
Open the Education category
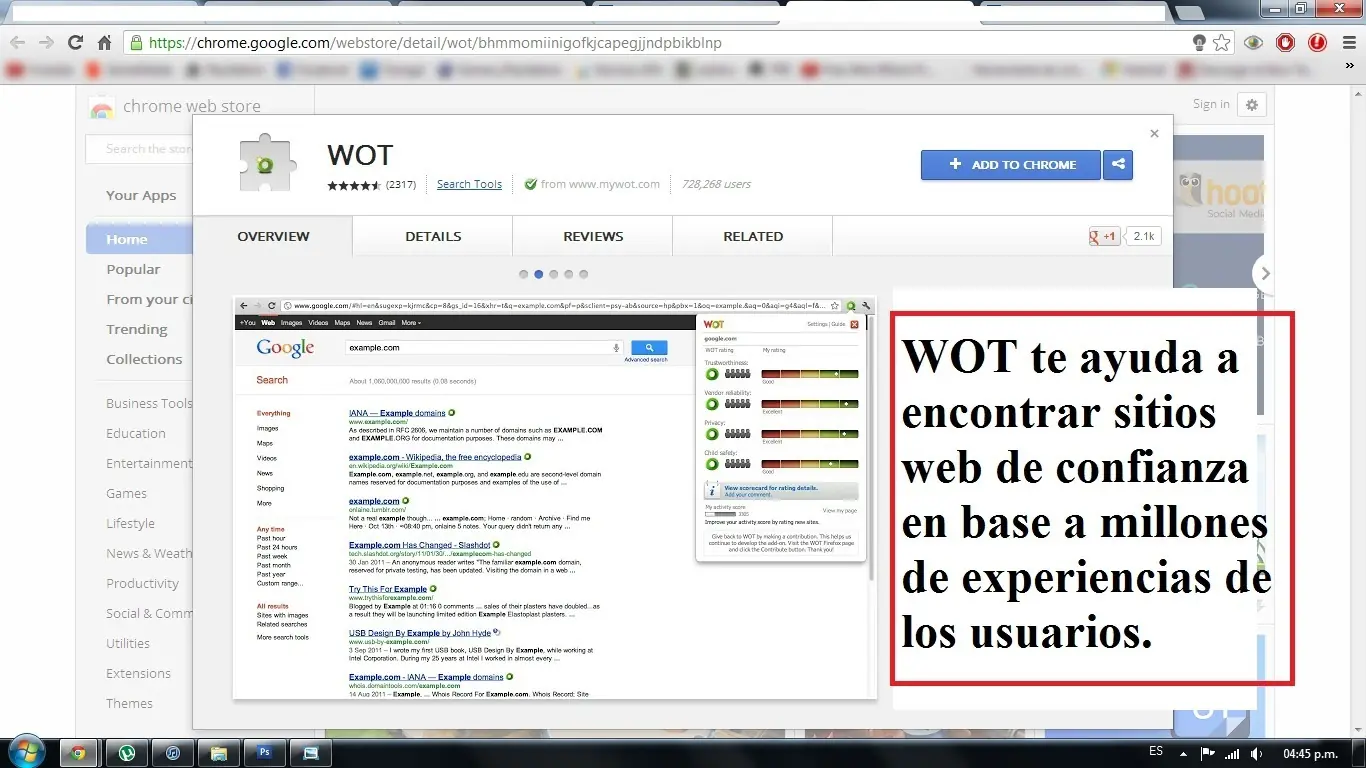click(136, 433)
